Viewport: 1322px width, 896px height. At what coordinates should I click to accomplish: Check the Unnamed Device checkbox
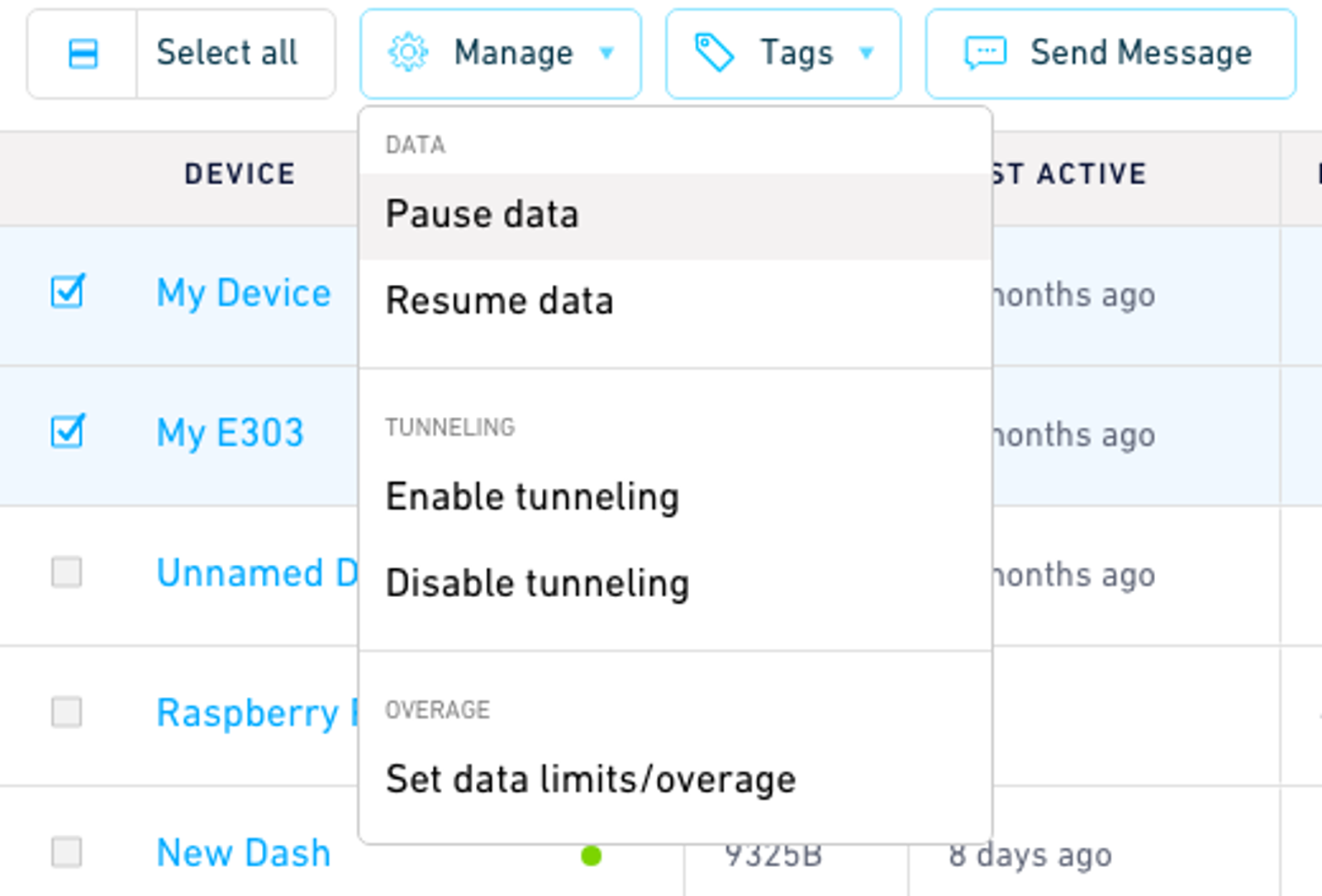coord(67,571)
